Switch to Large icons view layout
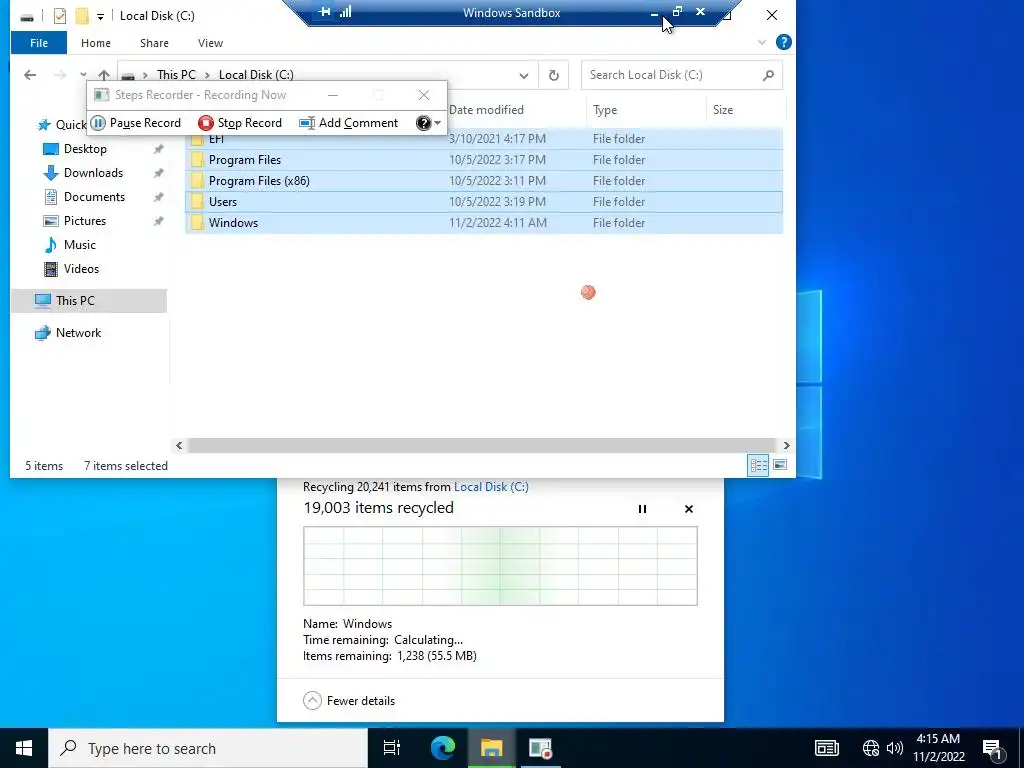Viewport: 1024px width, 768px height. click(x=780, y=466)
